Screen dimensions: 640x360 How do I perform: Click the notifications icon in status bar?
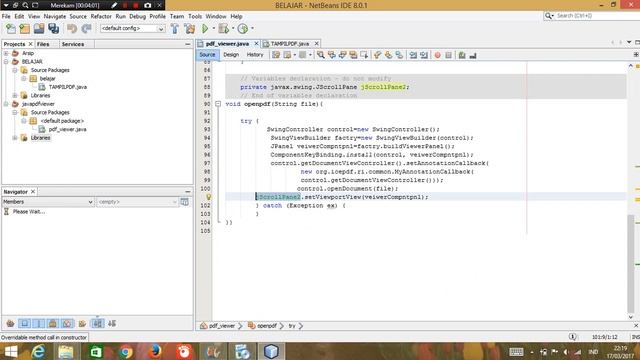pos(572,337)
